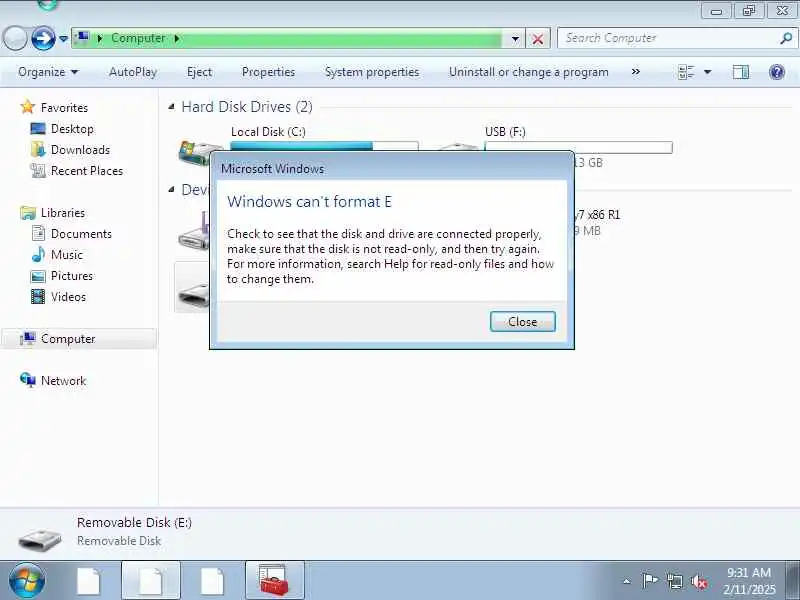Open System properties
Image resolution: width=800 pixels, height=600 pixels.
[372, 72]
